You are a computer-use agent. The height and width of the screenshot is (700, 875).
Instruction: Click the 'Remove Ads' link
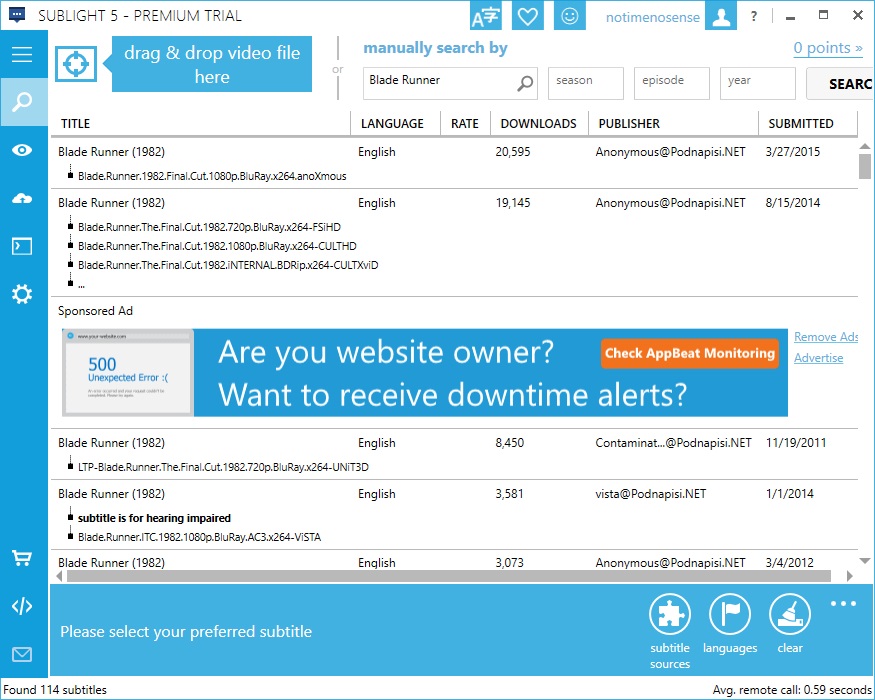[x=826, y=337]
